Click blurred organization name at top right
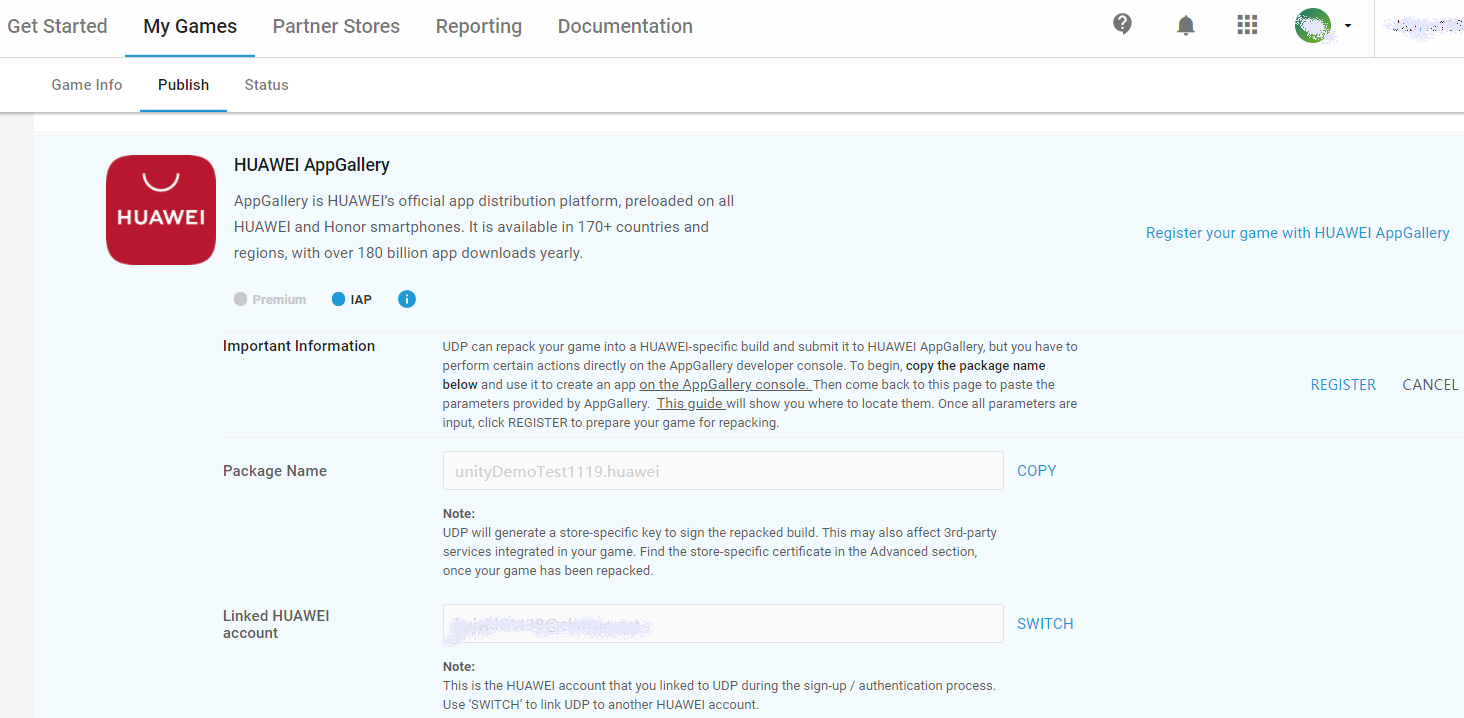Viewport: 1464px width, 718px height. click(x=1426, y=27)
